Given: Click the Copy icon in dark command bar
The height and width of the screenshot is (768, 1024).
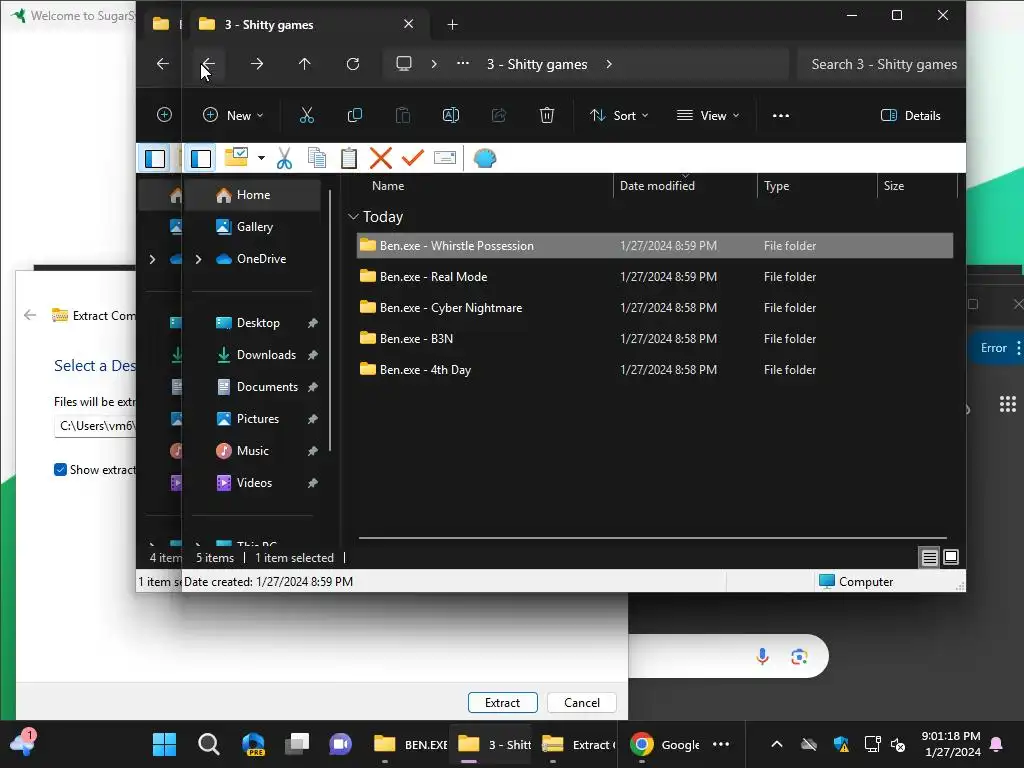Looking at the screenshot, I should pos(355,116).
